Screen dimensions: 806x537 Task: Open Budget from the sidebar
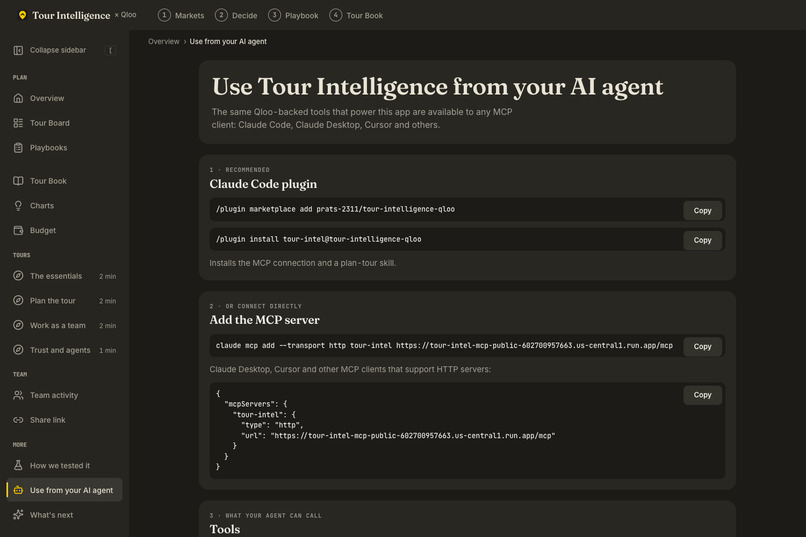(x=65, y=230)
